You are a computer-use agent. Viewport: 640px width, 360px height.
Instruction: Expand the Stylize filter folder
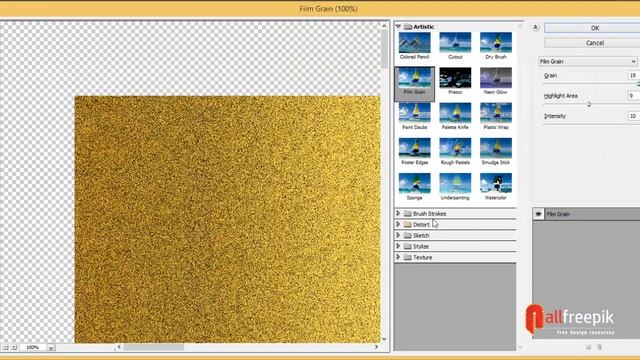[x=398, y=246]
